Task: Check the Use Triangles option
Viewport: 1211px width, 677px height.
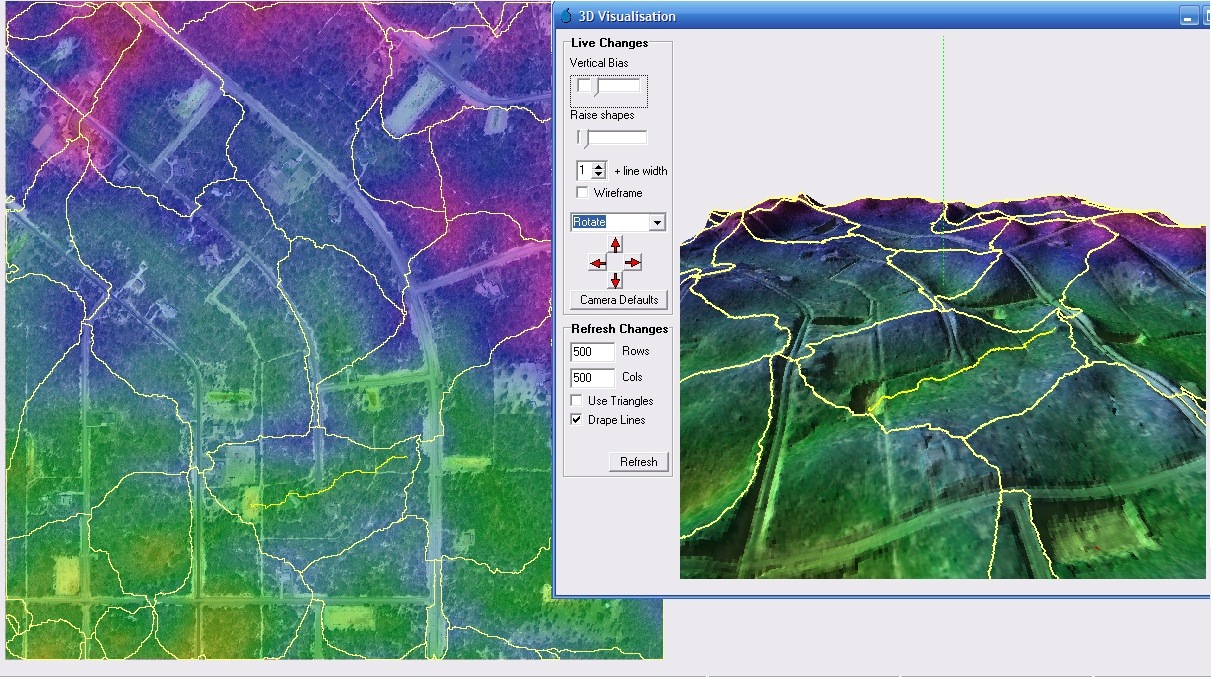Action: pos(577,401)
